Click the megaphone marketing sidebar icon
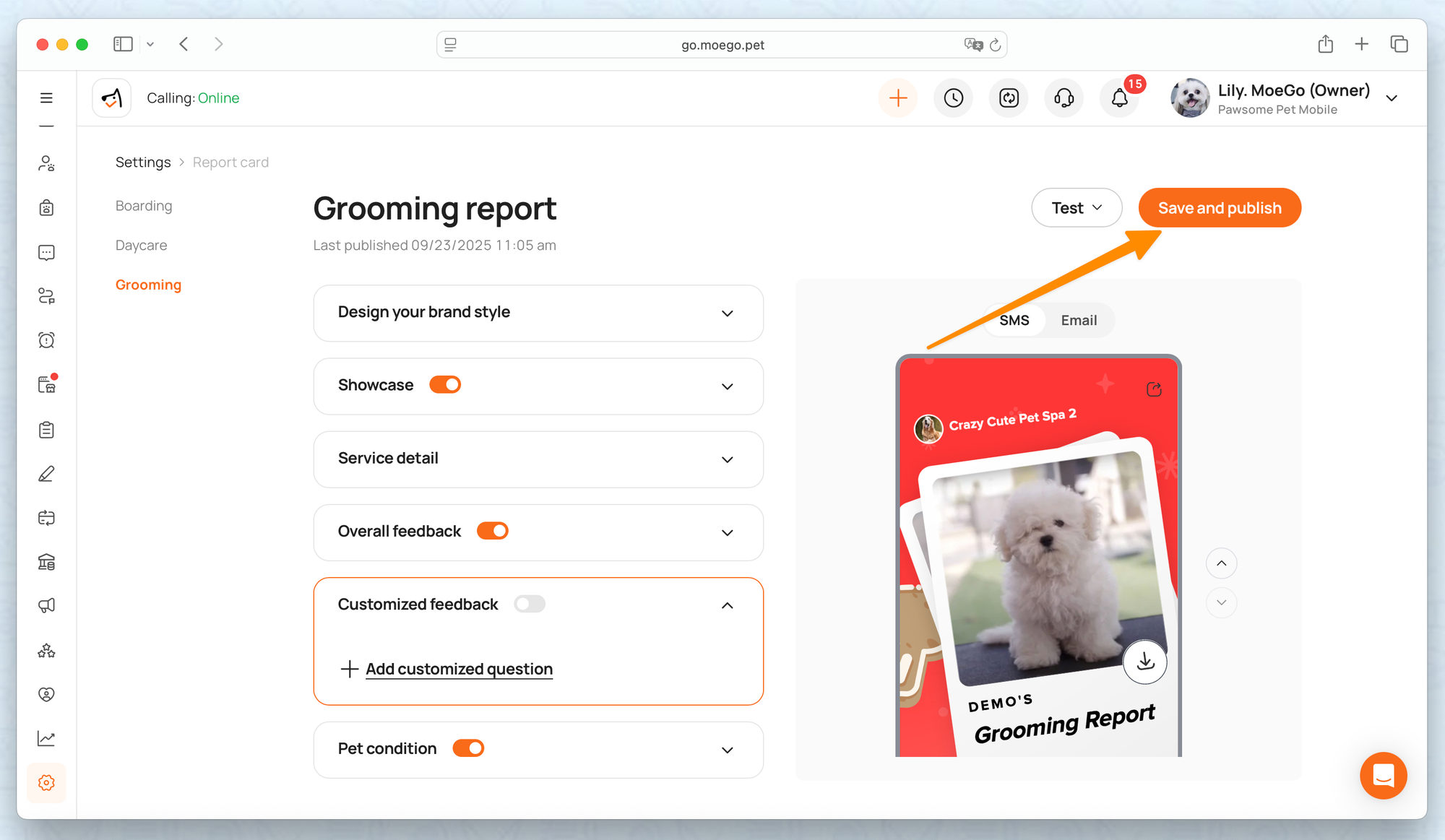The width and height of the screenshot is (1445, 840). 46,606
